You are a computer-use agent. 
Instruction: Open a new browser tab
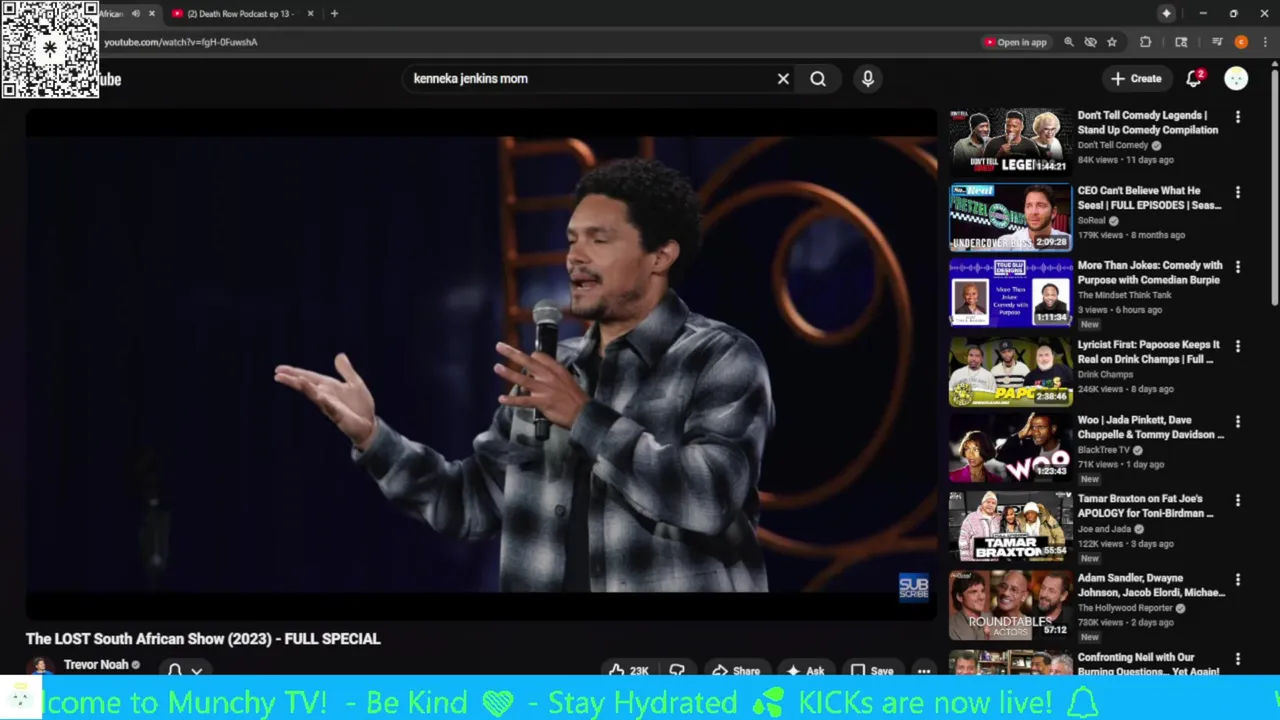point(334,14)
